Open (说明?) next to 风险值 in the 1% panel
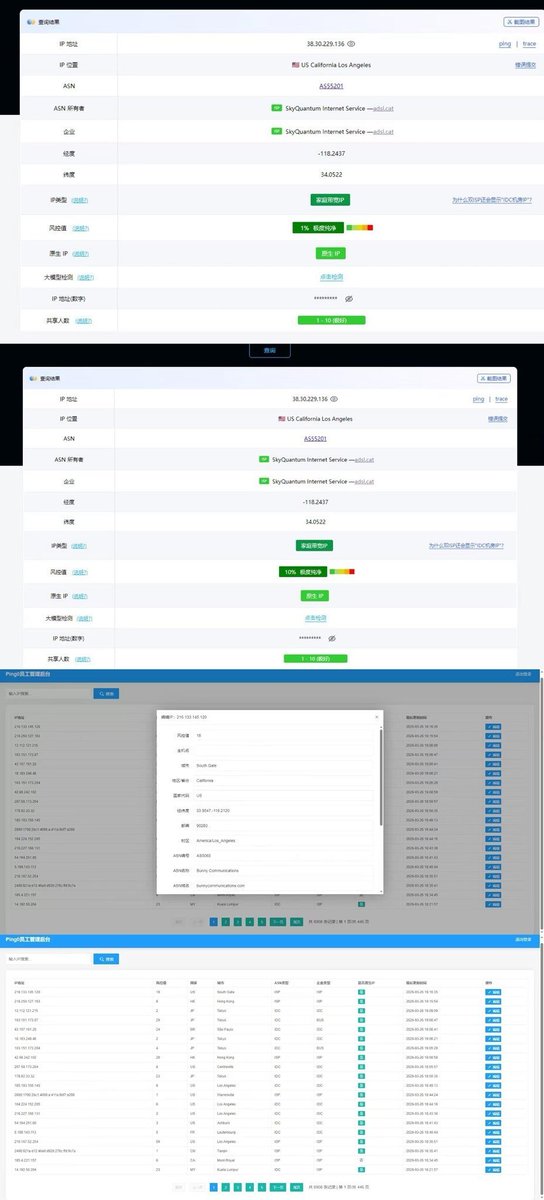Screen dimensions: 544x1200 (80, 227)
